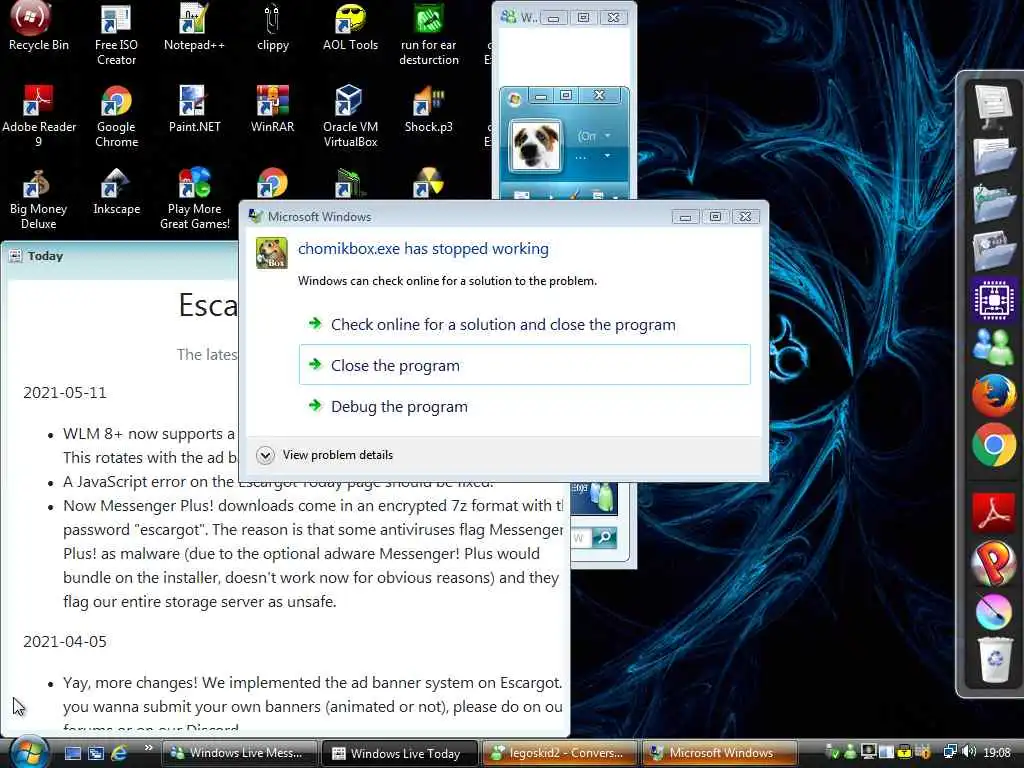The image size is (1024, 768).
Task: Close the Microsoft Windows error dialog
Action: (745, 217)
